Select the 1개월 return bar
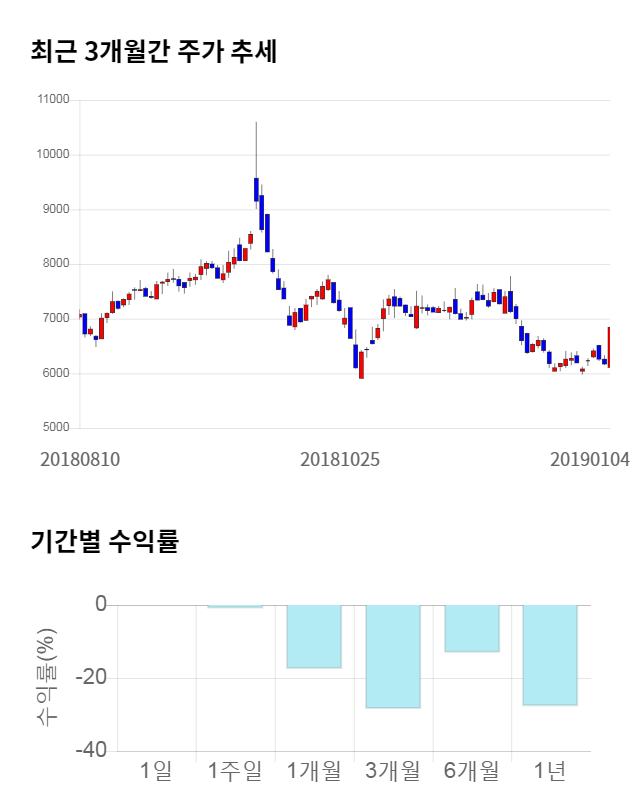 (x=314, y=636)
